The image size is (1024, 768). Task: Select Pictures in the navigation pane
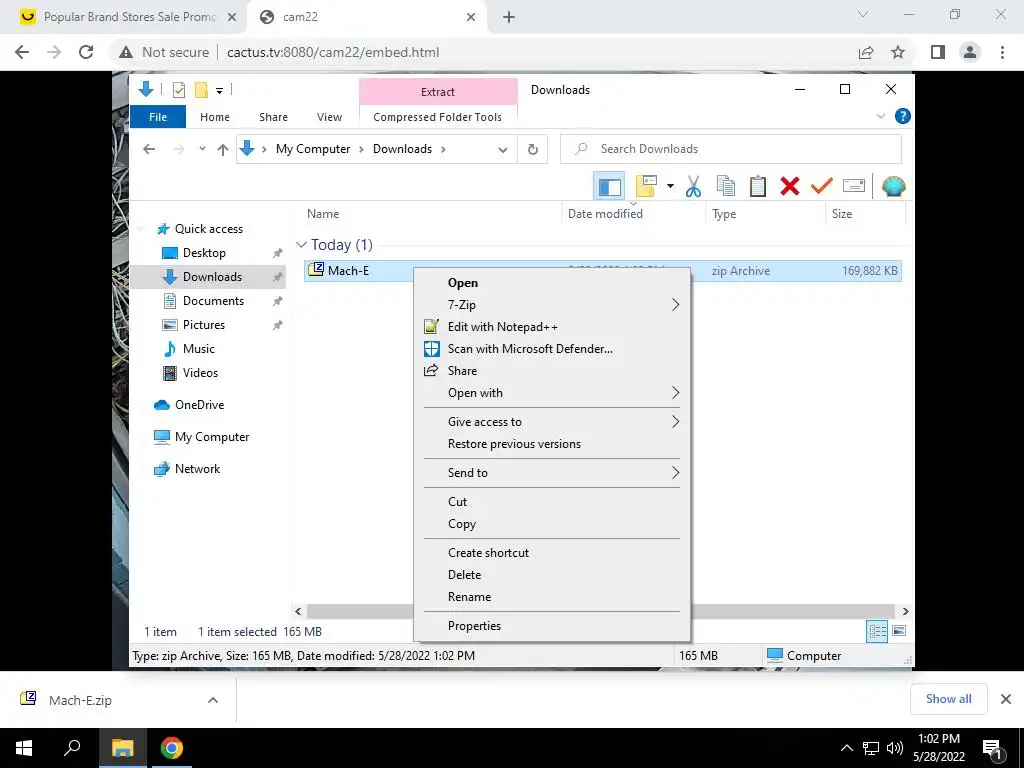204,325
